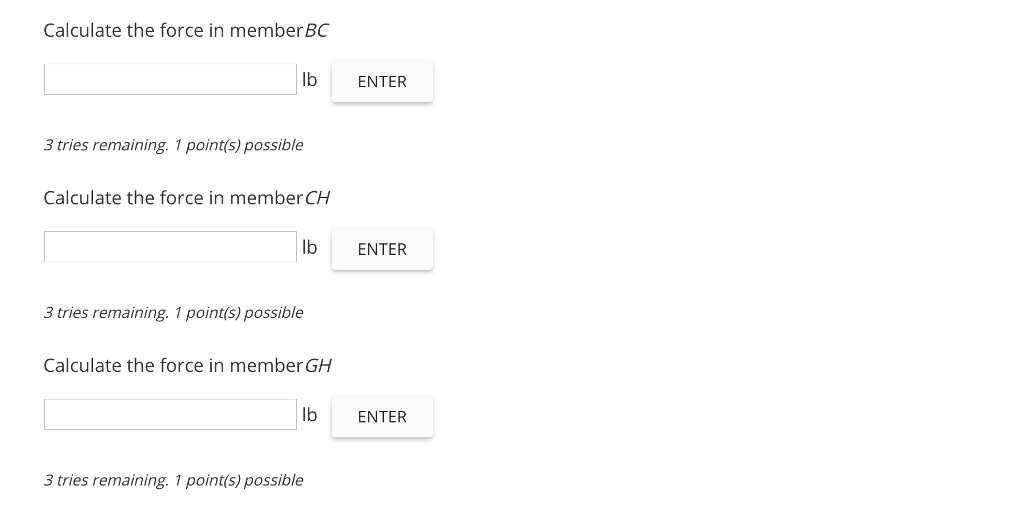Select the member GH force text field
The height and width of the screenshot is (528, 1024).
(x=170, y=415)
